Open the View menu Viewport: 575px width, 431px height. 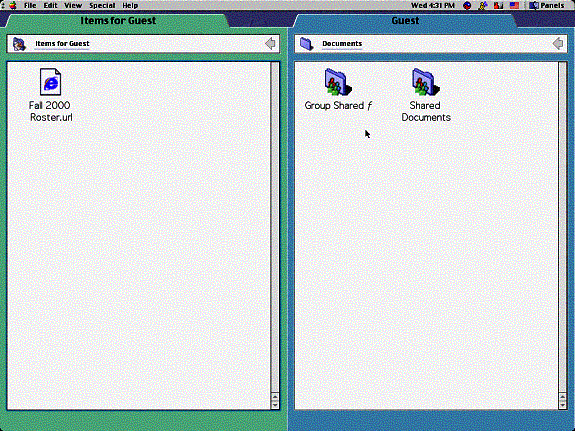pos(73,5)
